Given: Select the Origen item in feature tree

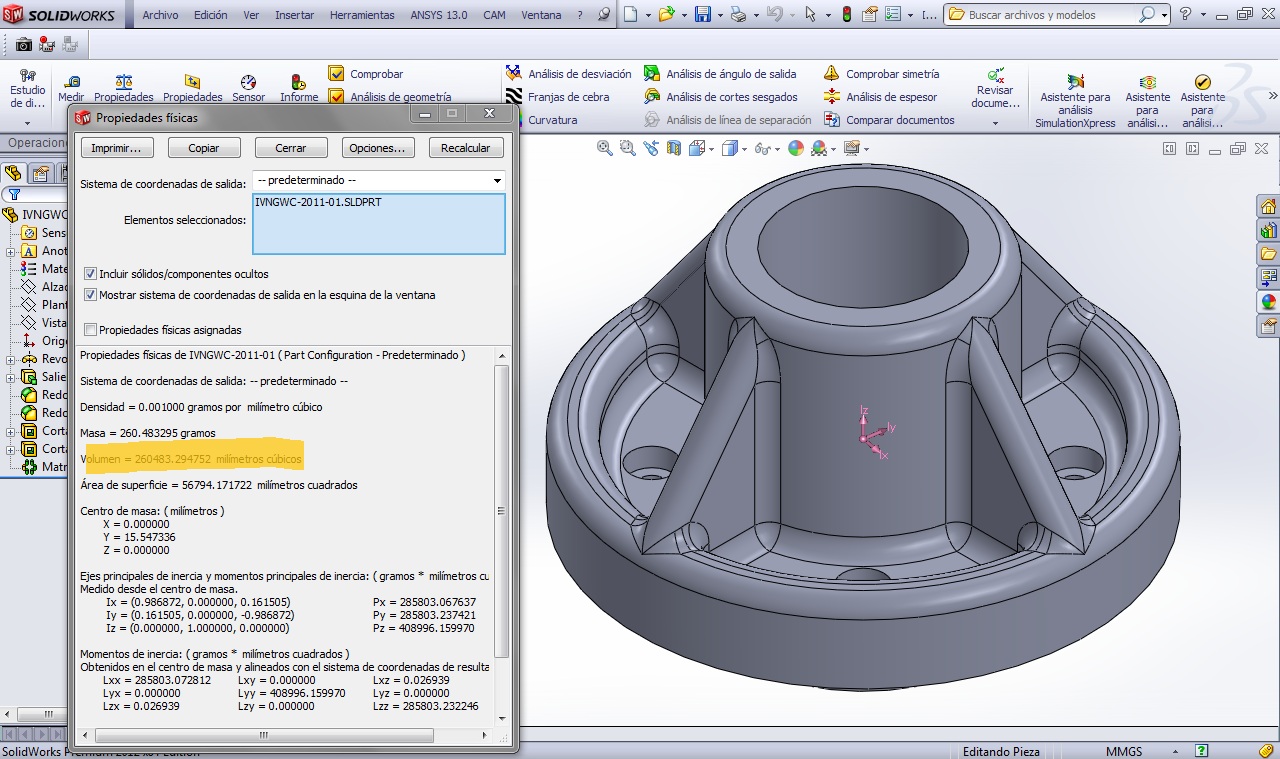Looking at the screenshot, I should tap(44, 341).
